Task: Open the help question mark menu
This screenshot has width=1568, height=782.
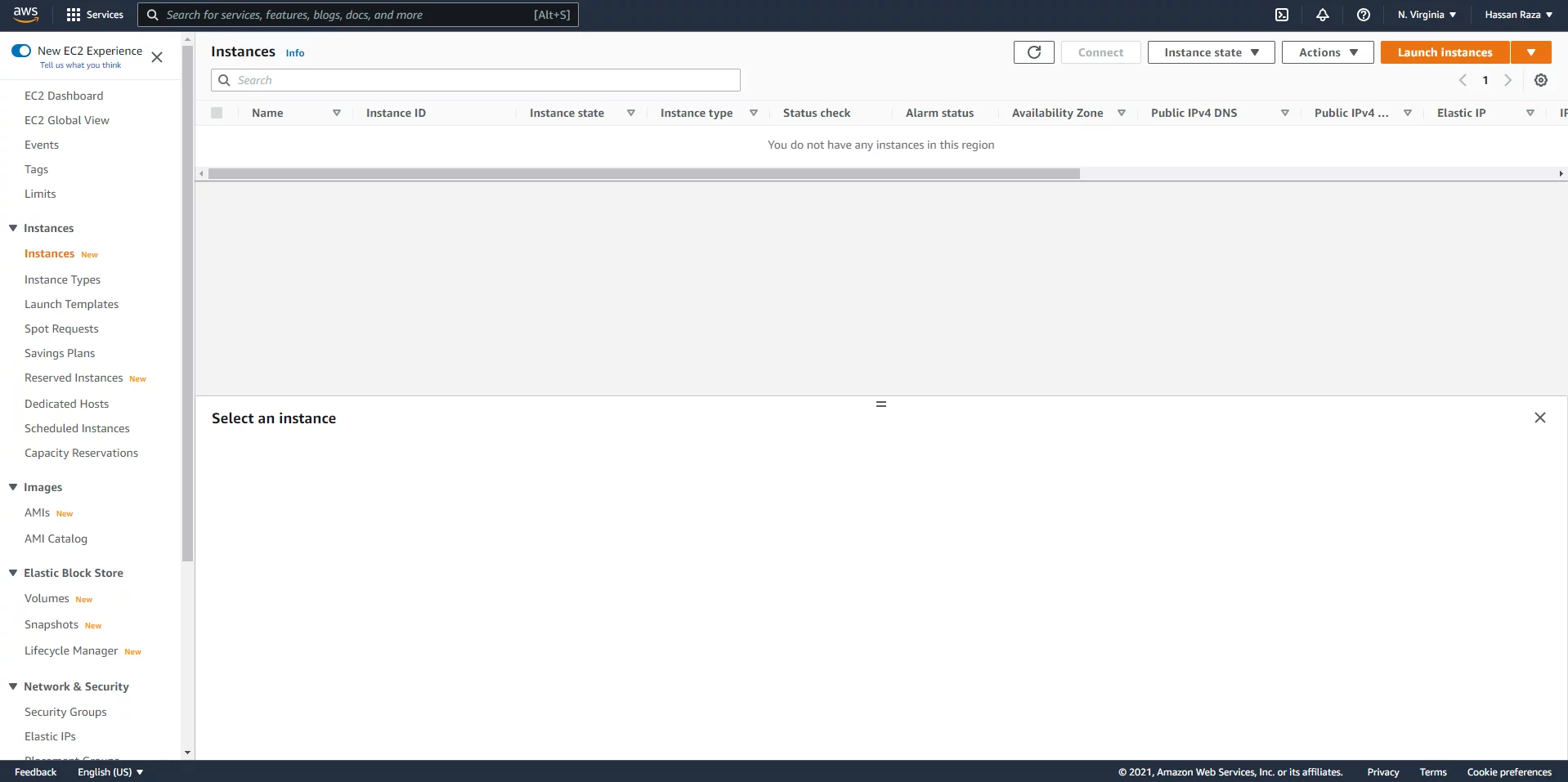Action: (1364, 15)
